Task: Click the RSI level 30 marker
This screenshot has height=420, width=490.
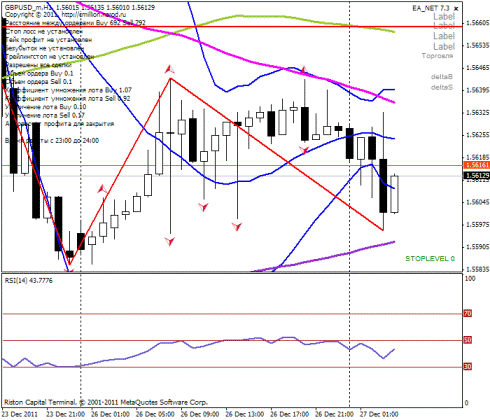Action: click(x=468, y=367)
